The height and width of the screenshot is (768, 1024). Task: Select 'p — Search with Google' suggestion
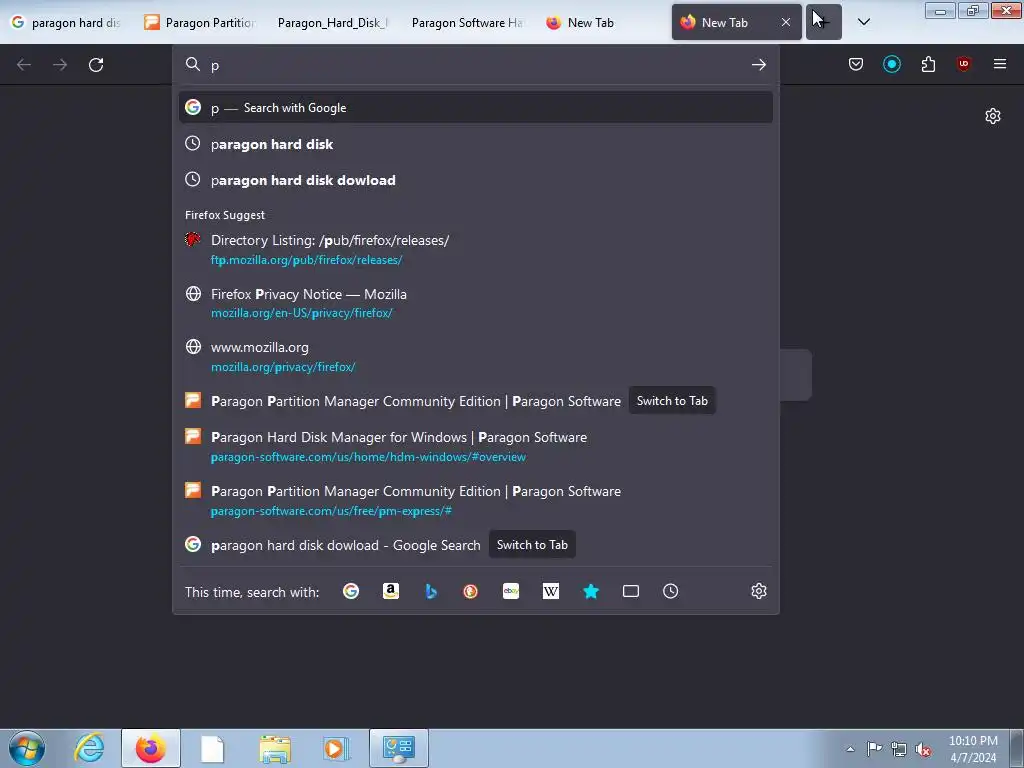coord(475,108)
